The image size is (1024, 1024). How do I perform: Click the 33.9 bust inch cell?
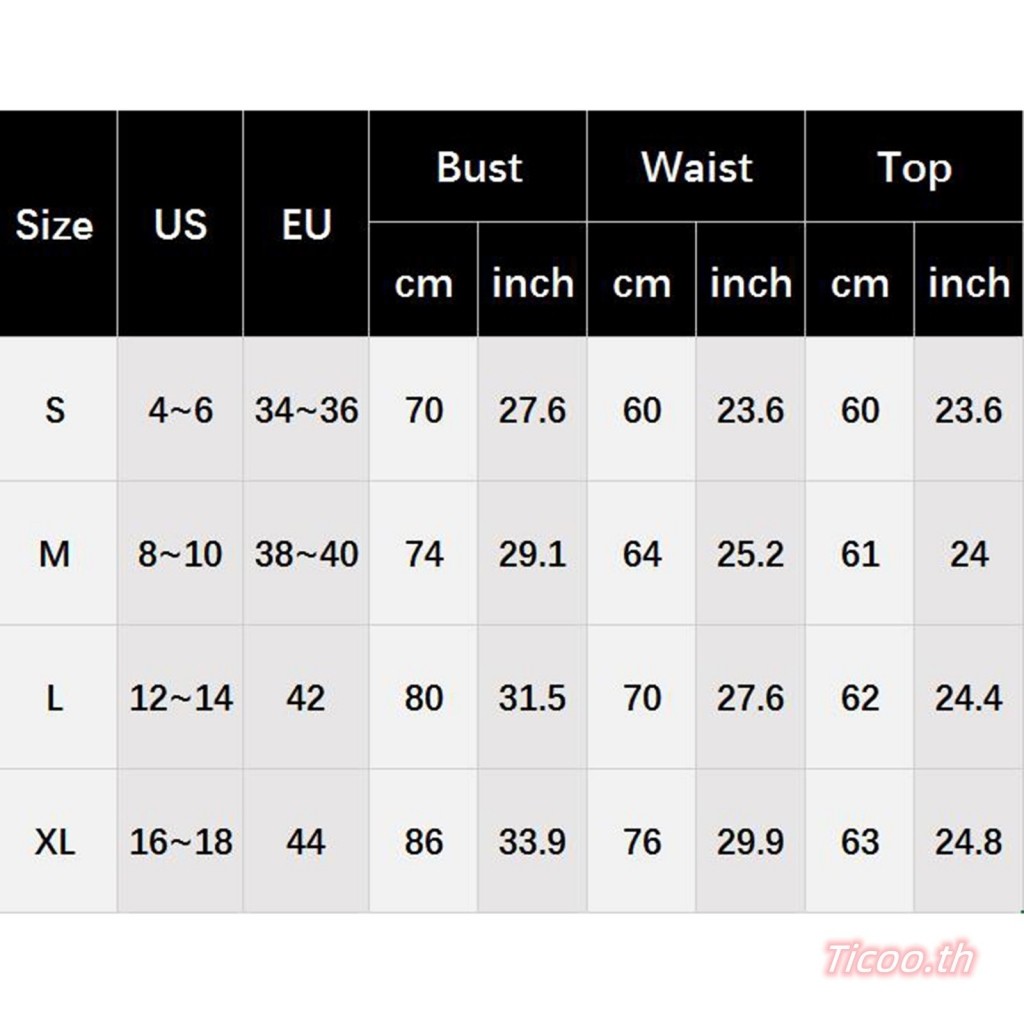point(532,841)
